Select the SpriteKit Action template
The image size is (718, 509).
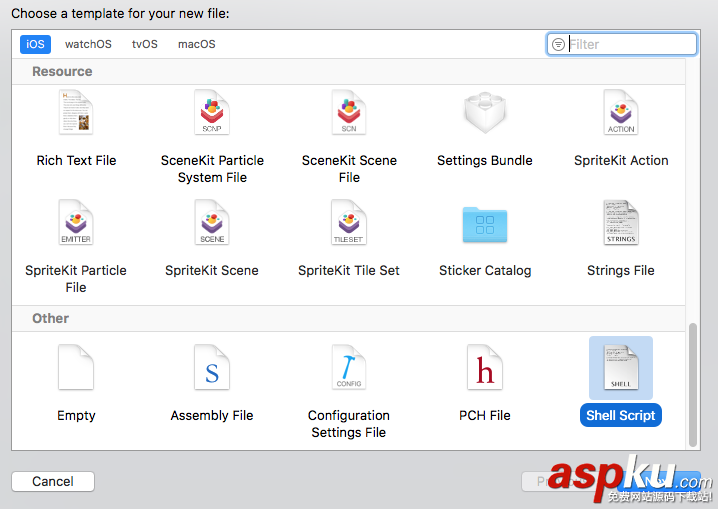tap(621, 113)
